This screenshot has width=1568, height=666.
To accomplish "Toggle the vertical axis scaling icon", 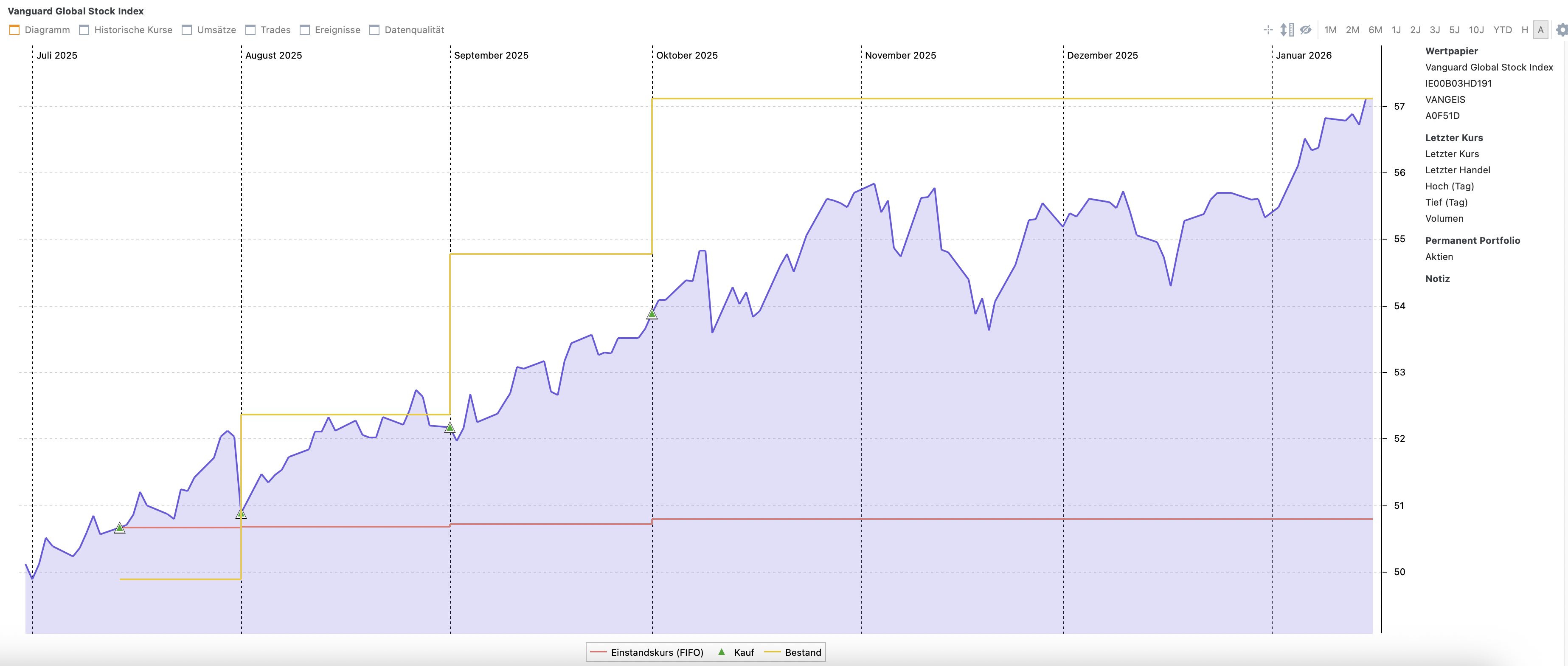I will pos(1286,30).
